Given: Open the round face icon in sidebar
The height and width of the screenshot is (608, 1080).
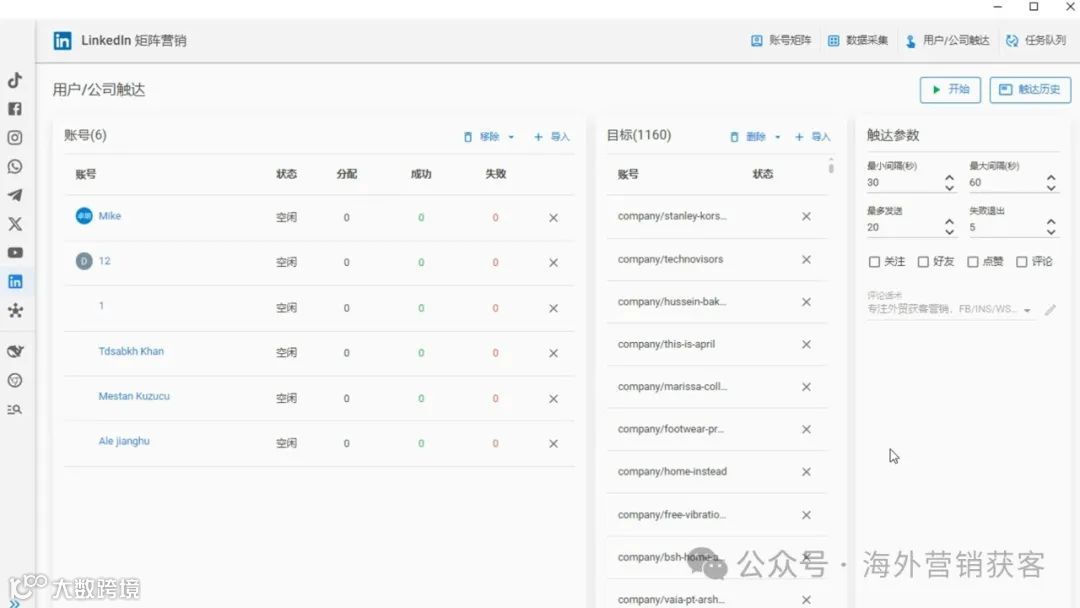Looking at the screenshot, I should tap(15, 380).
